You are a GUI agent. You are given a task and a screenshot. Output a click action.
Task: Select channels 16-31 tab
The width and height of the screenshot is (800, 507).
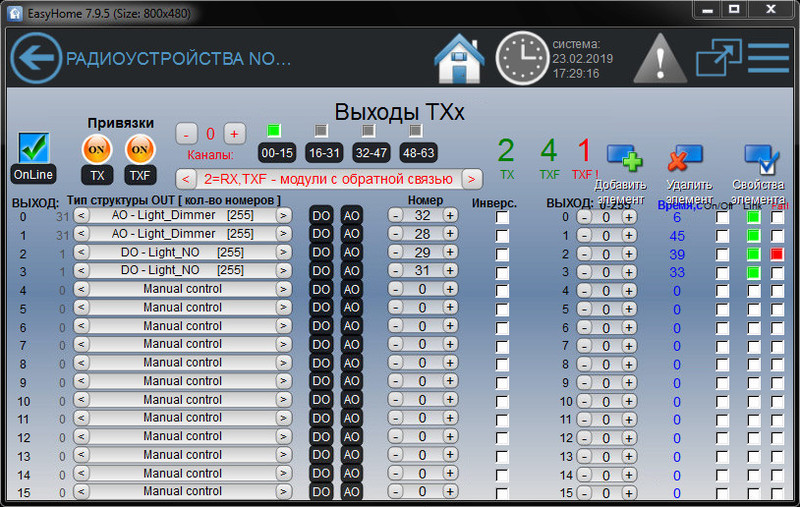324,153
